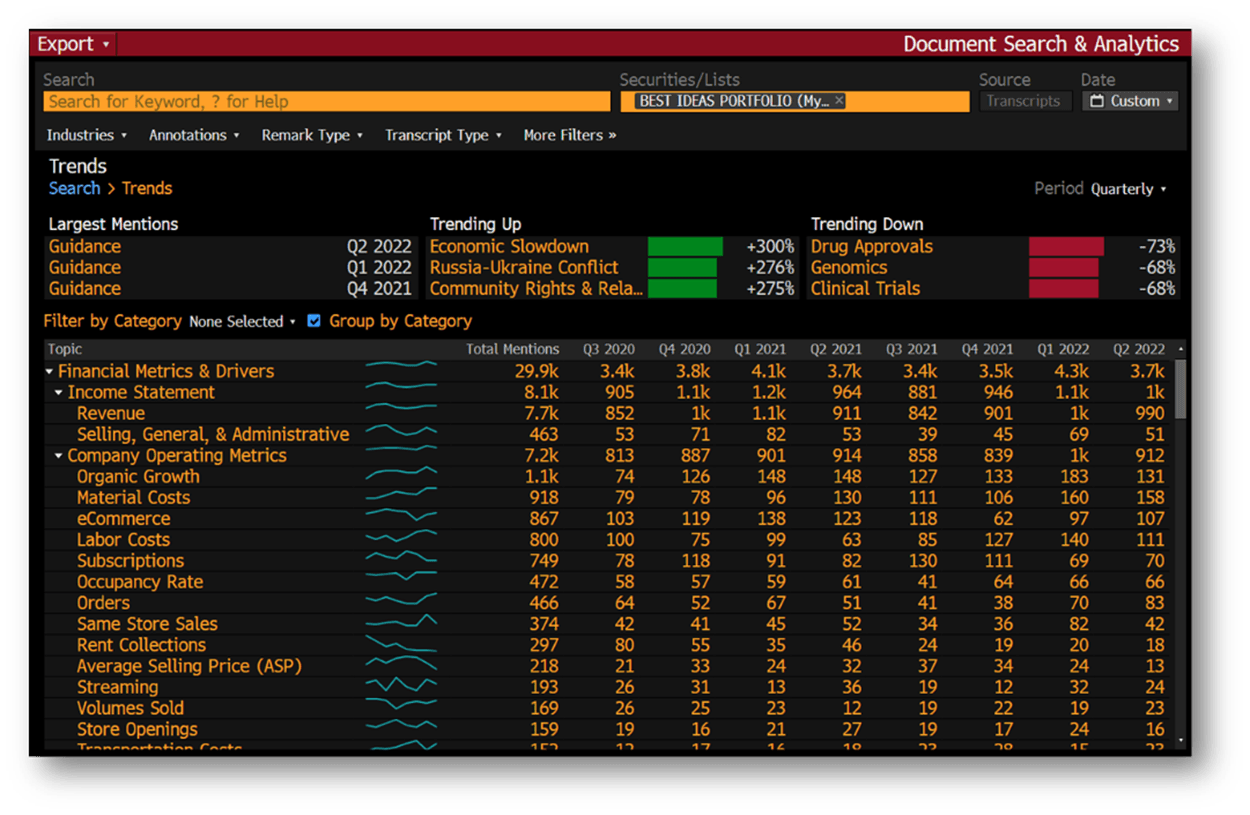The height and width of the screenshot is (815, 1250).
Task: Click the red bar beside Drug Approvals
Action: (1066, 246)
